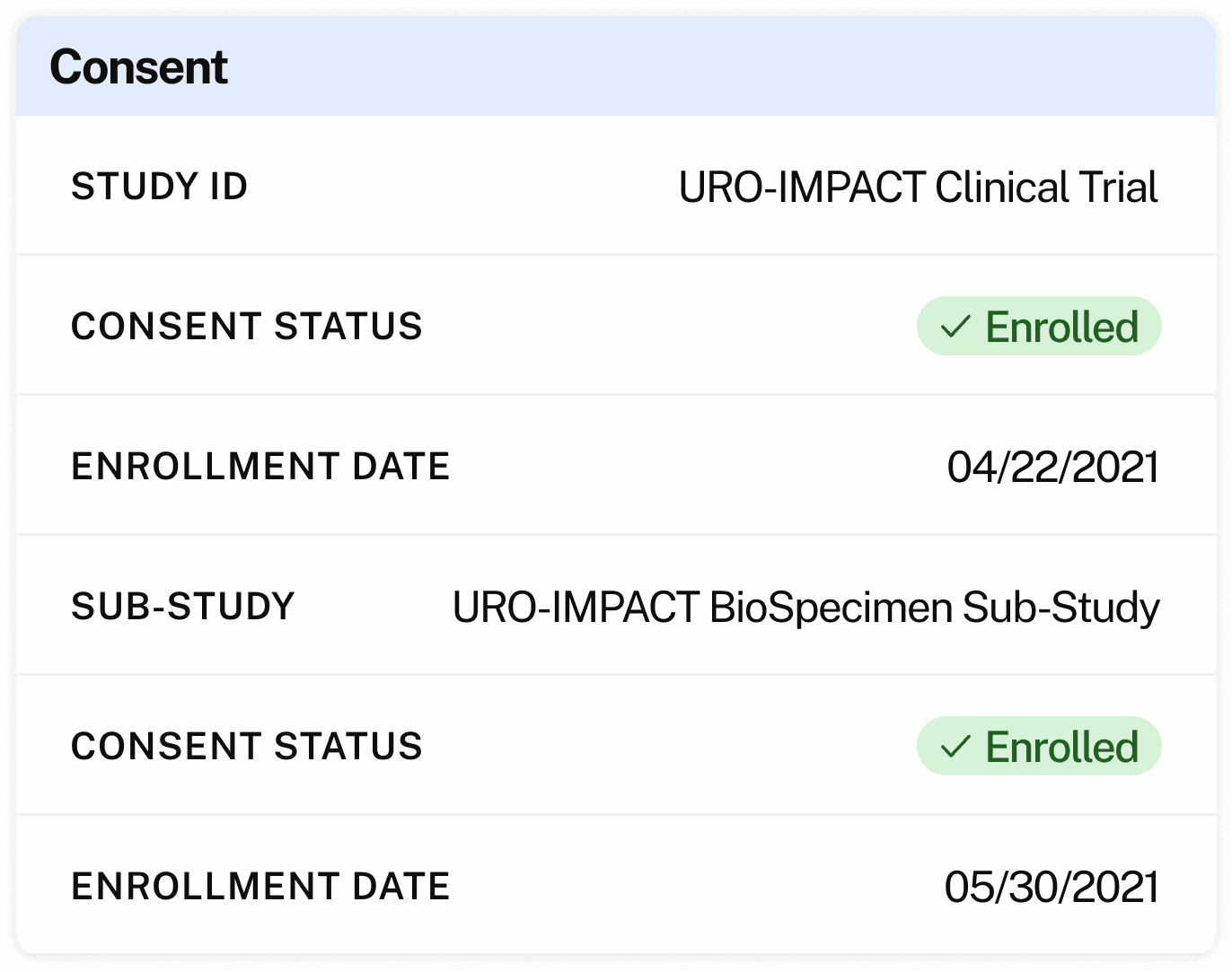Open the URO-IMPACT Clinical Trial value
This screenshot has width=1232, height=972.
[x=918, y=188]
